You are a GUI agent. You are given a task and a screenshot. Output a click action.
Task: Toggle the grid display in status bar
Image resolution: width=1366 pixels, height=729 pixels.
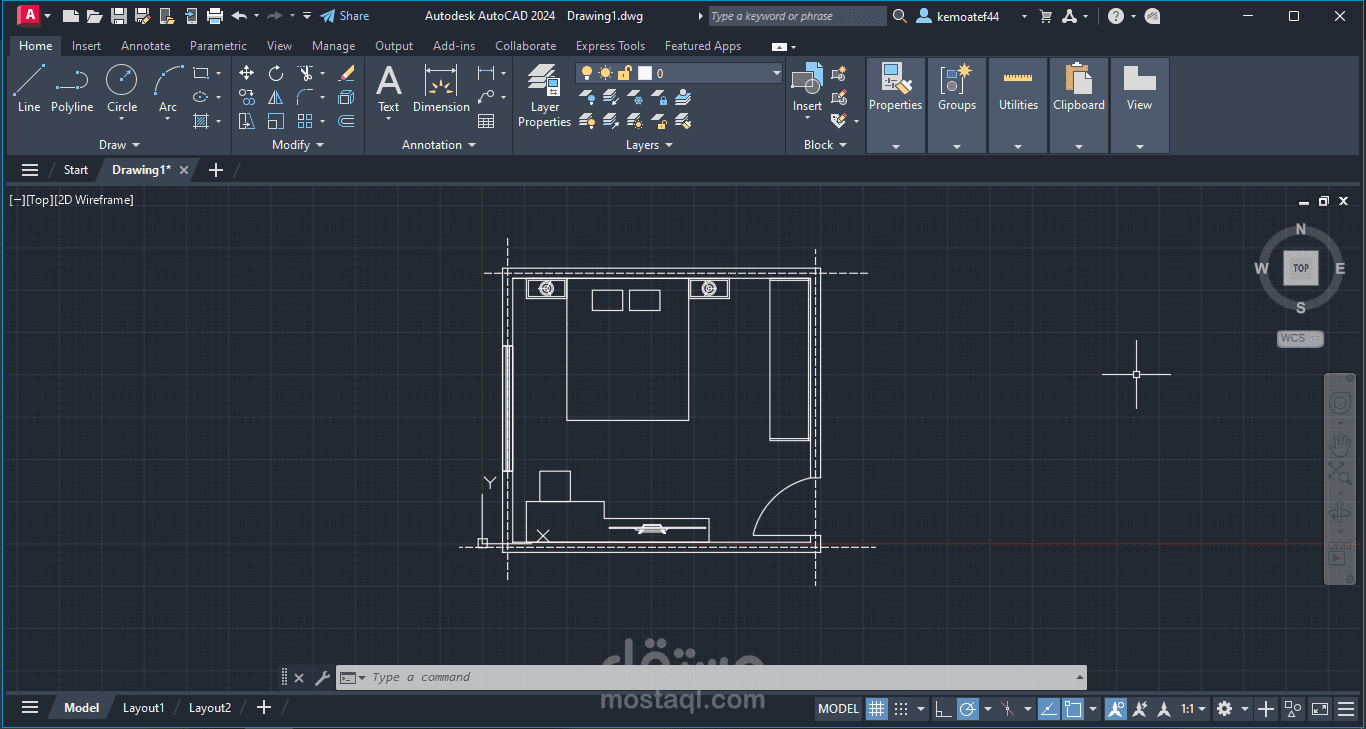876,708
